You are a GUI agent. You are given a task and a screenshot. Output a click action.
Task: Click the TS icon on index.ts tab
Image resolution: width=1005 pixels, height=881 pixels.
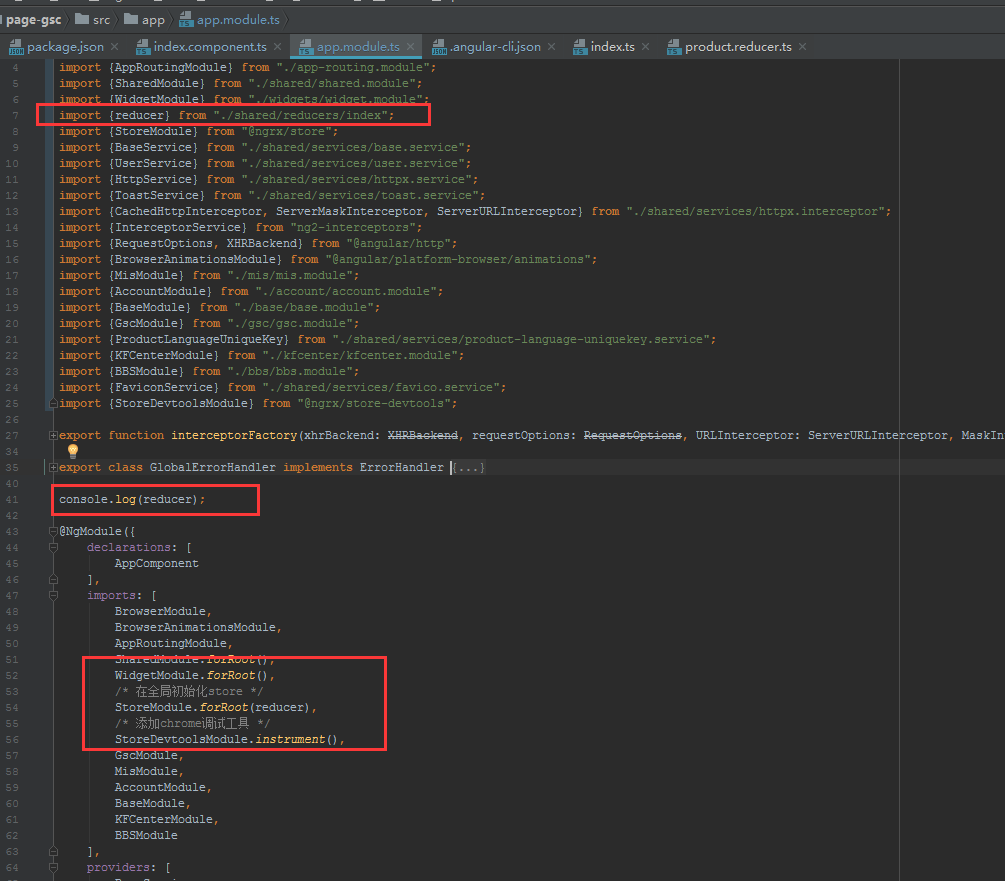[579, 47]
